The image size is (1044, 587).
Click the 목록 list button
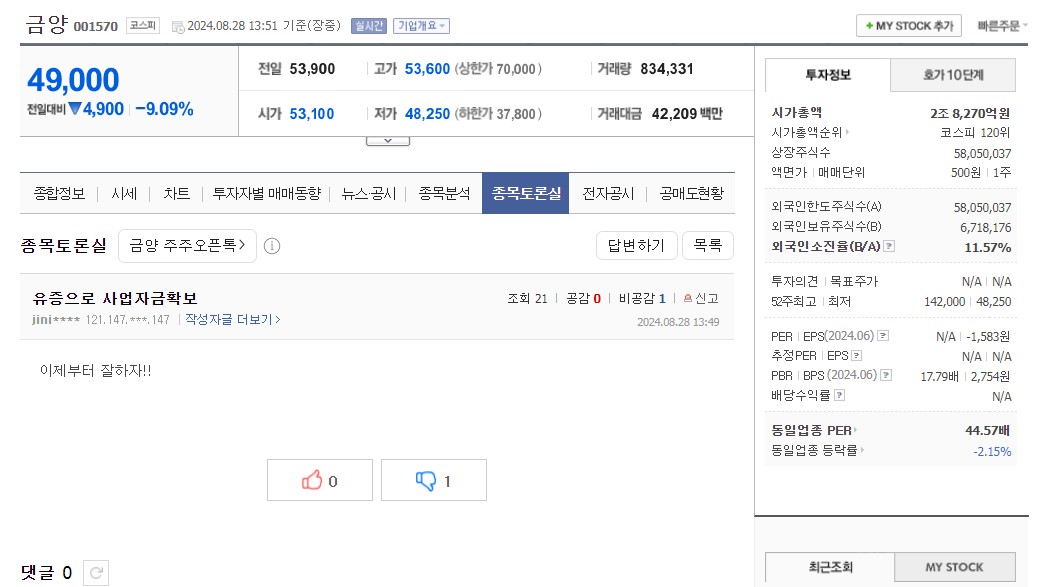pos(708,245)
